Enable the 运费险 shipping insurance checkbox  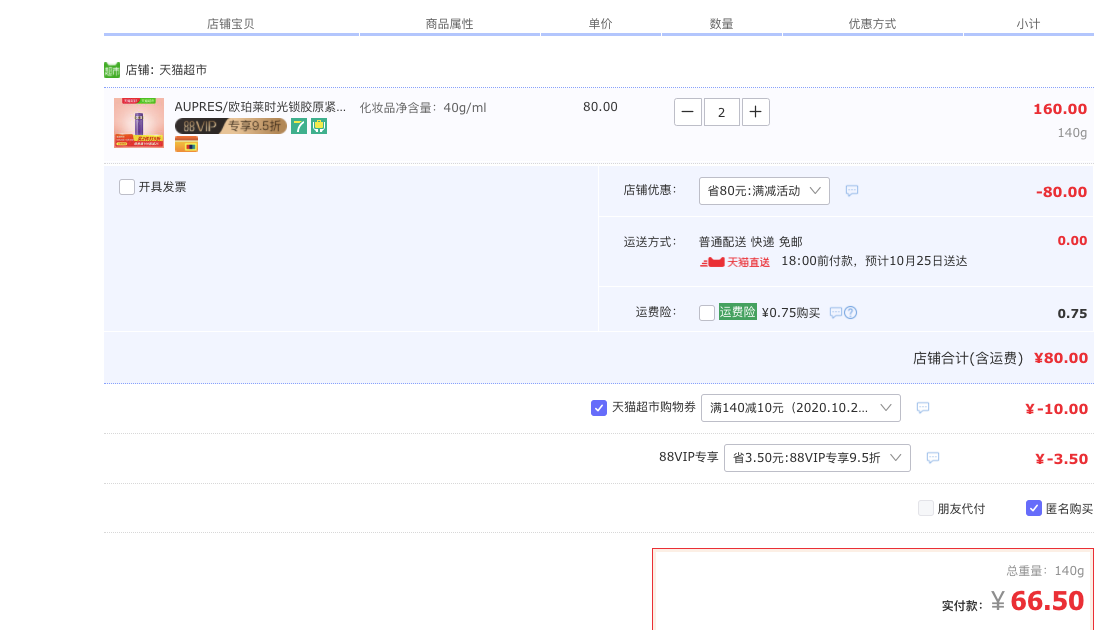[707, 313]
